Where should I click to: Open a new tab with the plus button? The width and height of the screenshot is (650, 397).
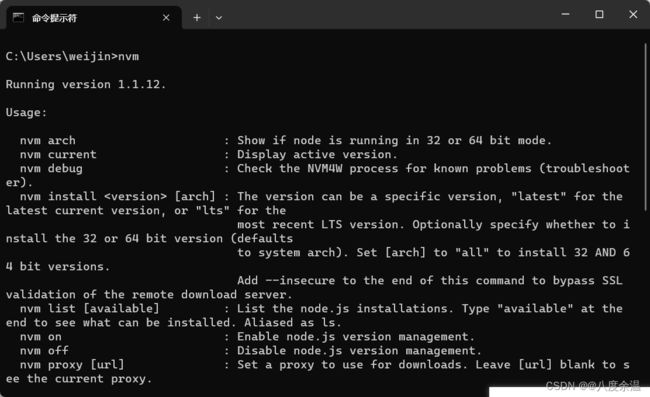pyautogui.click(x=197, y=17)
